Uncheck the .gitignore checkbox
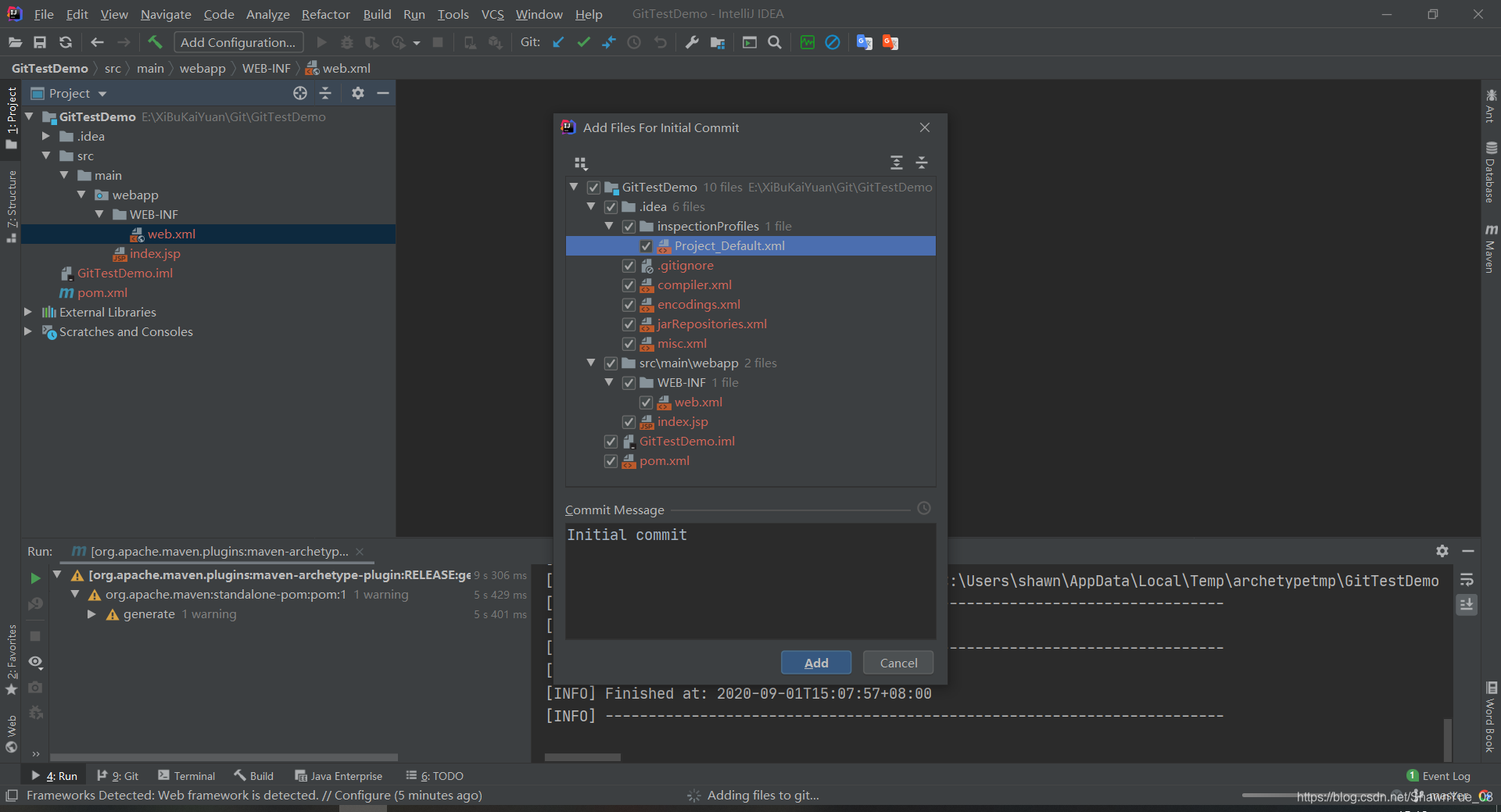 [629, 266]
